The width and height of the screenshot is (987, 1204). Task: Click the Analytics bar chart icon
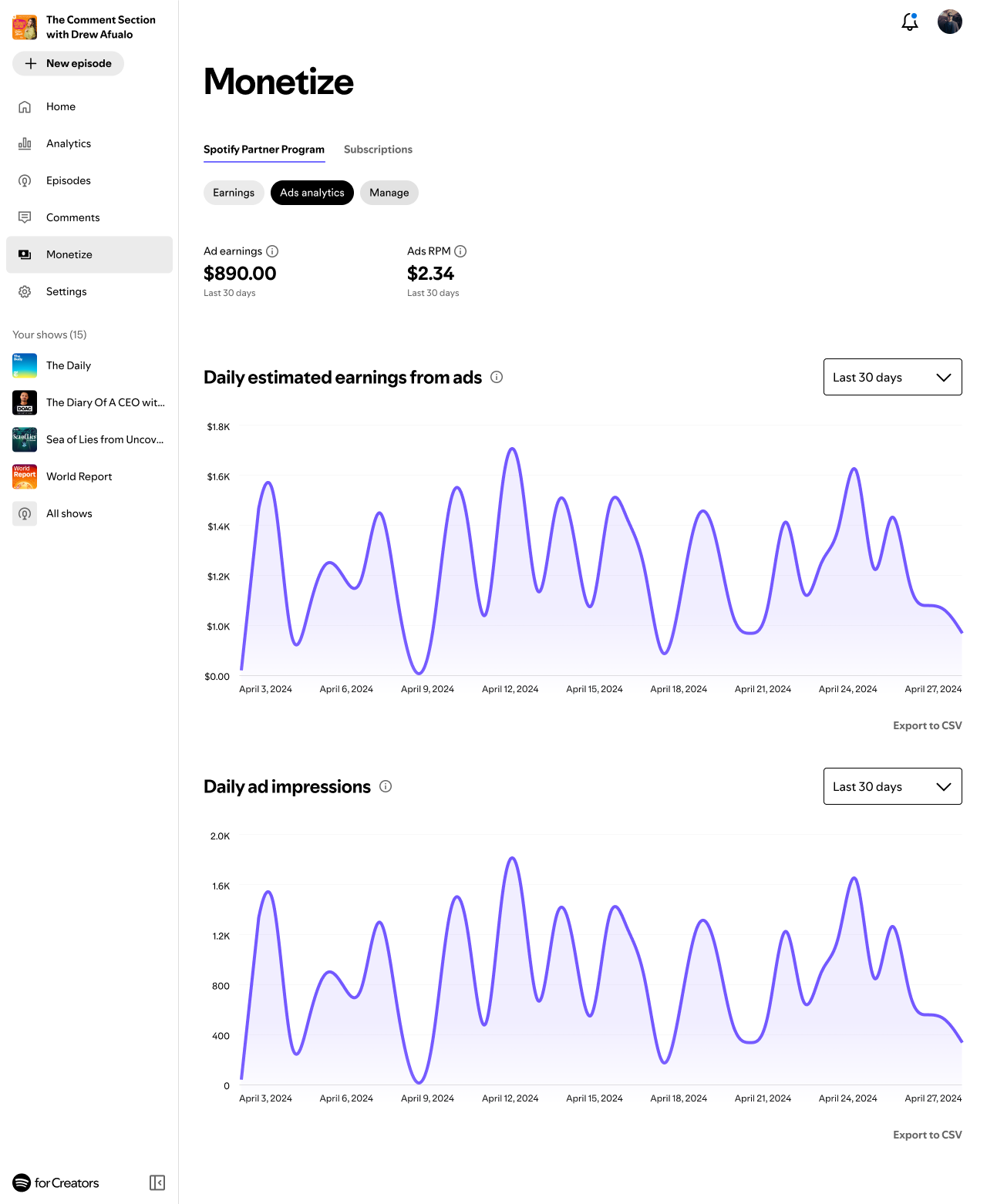(x=25, y=143)
